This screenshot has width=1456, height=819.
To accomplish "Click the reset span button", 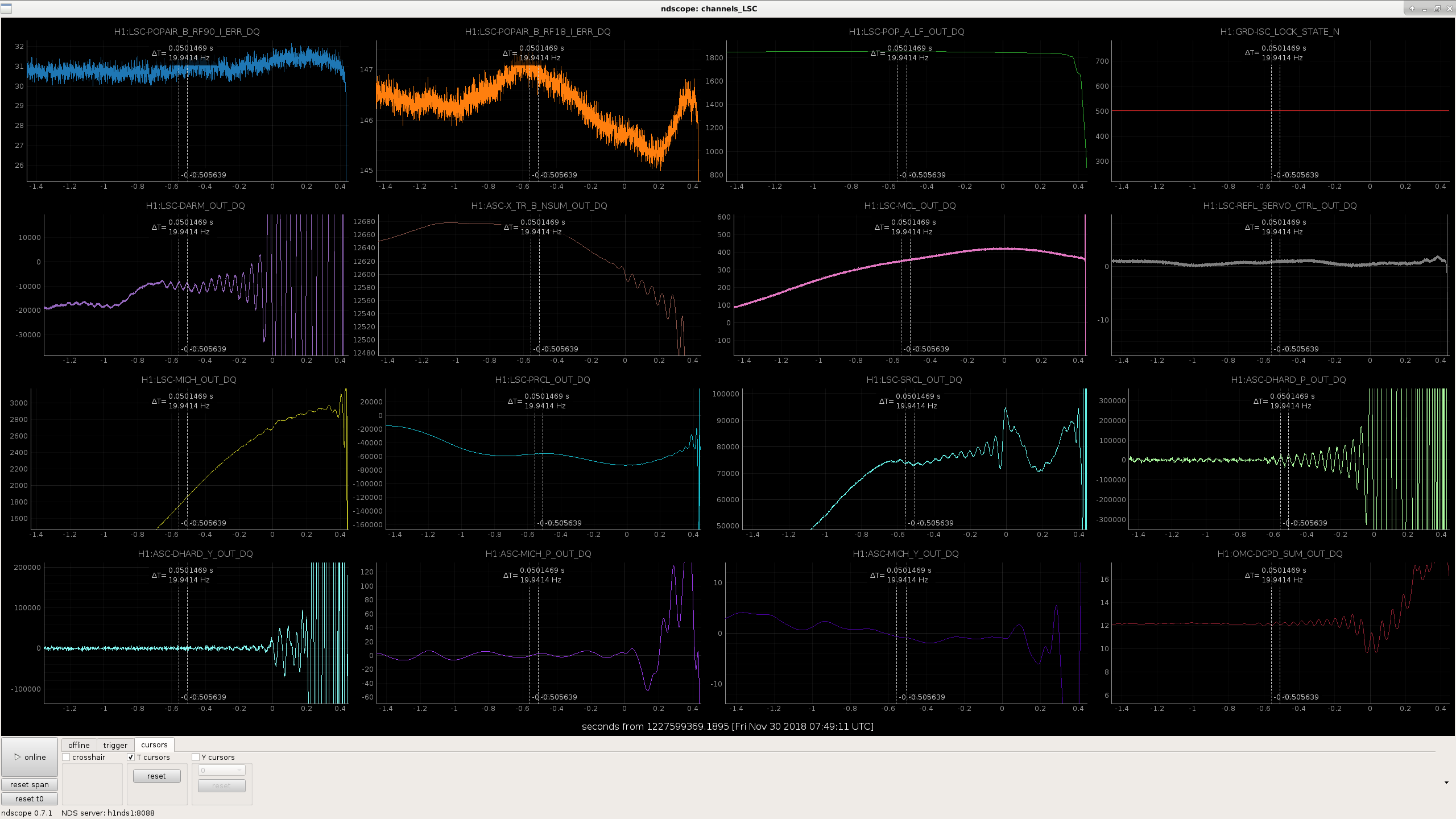I will point(30,784).
